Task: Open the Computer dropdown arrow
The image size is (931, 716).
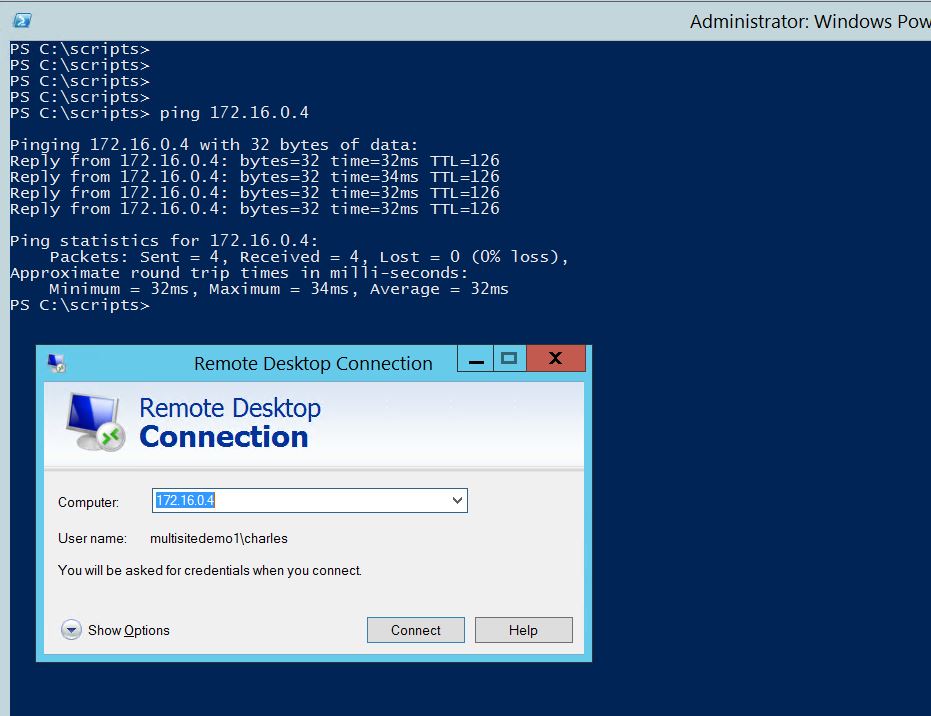Action: pyautogui.click(x=457, y=500)
